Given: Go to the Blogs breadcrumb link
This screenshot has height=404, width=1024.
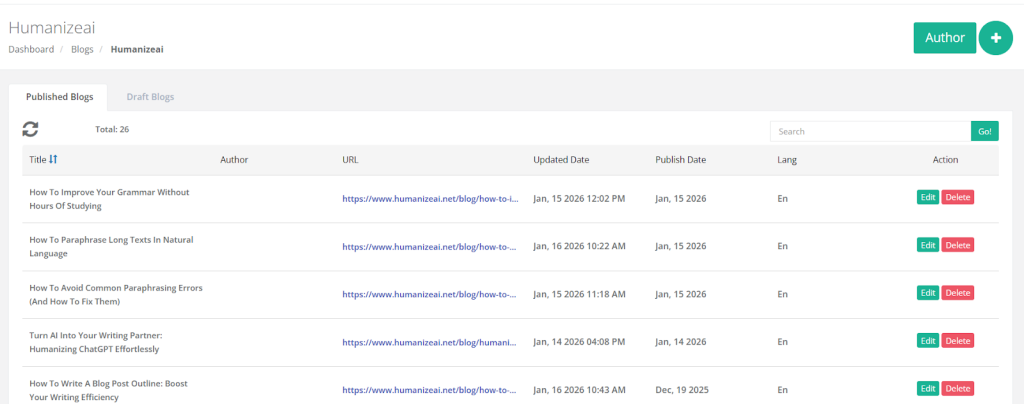Looking at the screenshot, I should (82, 49).
